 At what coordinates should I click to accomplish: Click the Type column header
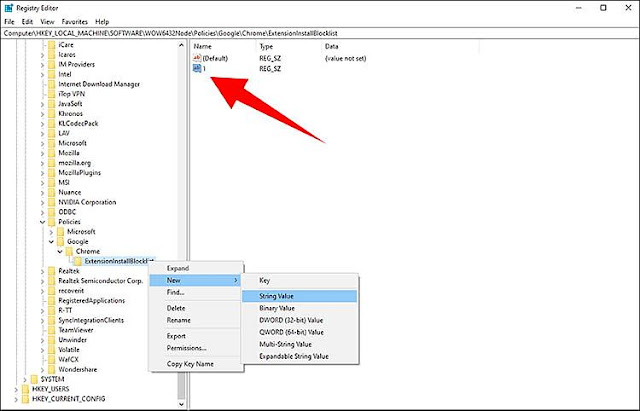[289, 46]
